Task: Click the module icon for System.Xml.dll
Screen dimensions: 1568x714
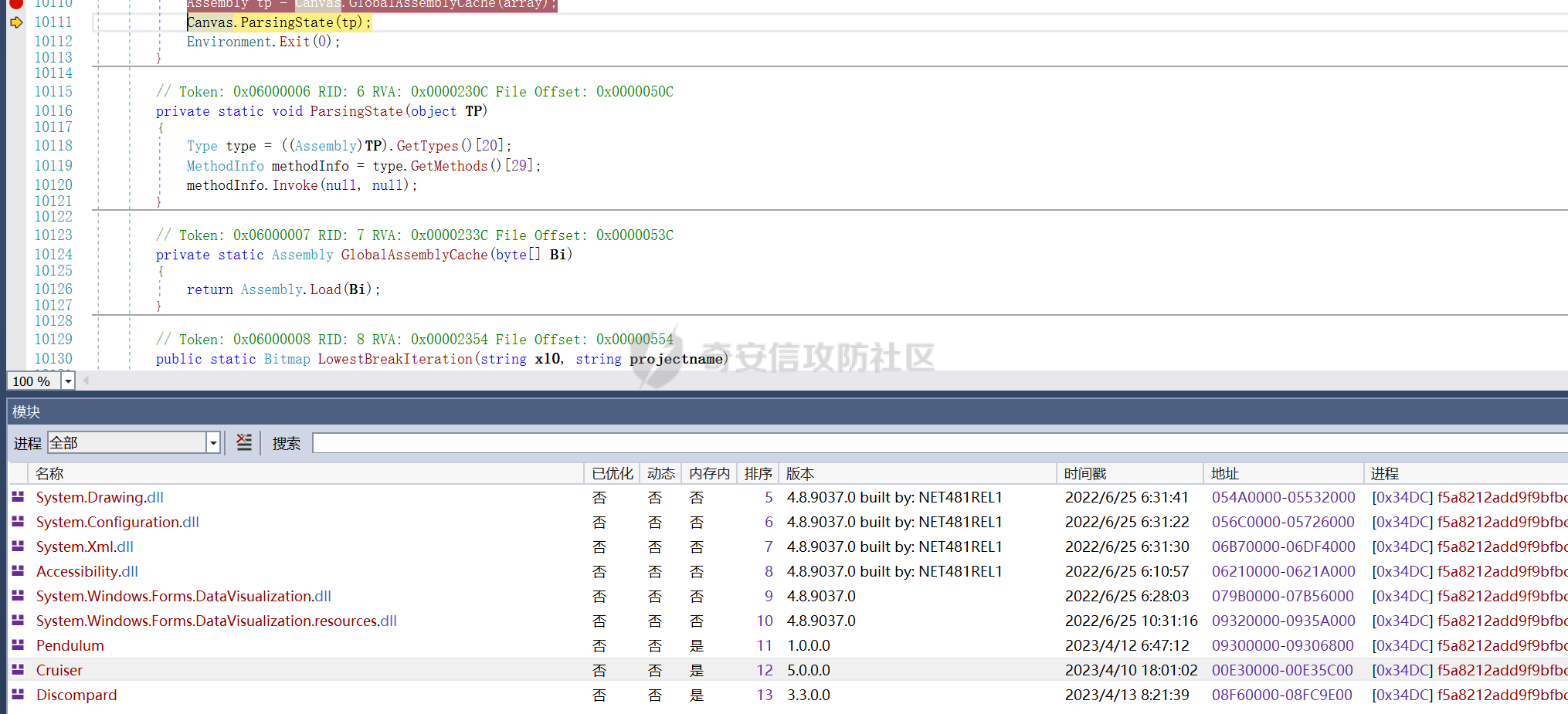Action: coord(18,546)
